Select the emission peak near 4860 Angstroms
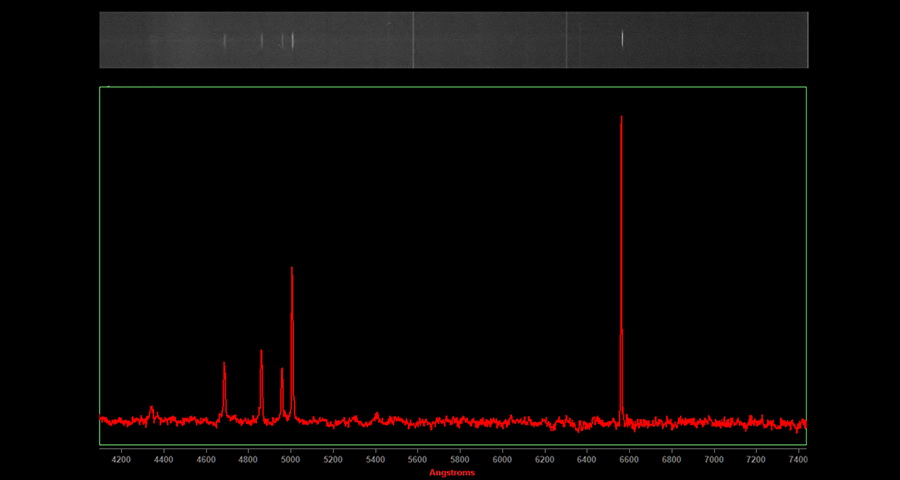 (x=261, y=353)
